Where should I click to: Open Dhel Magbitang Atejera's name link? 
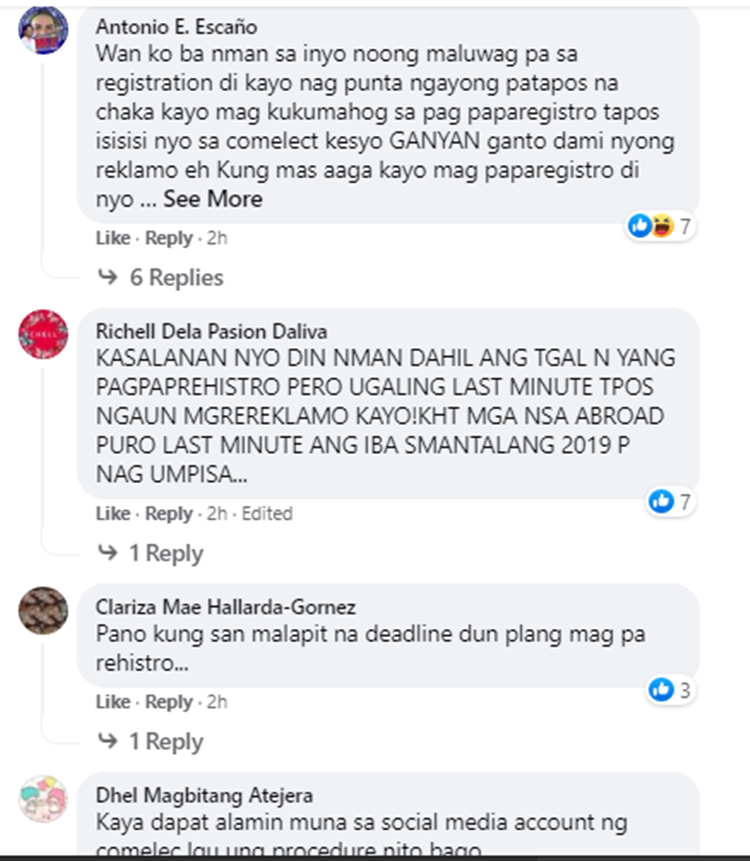[204, 795]
